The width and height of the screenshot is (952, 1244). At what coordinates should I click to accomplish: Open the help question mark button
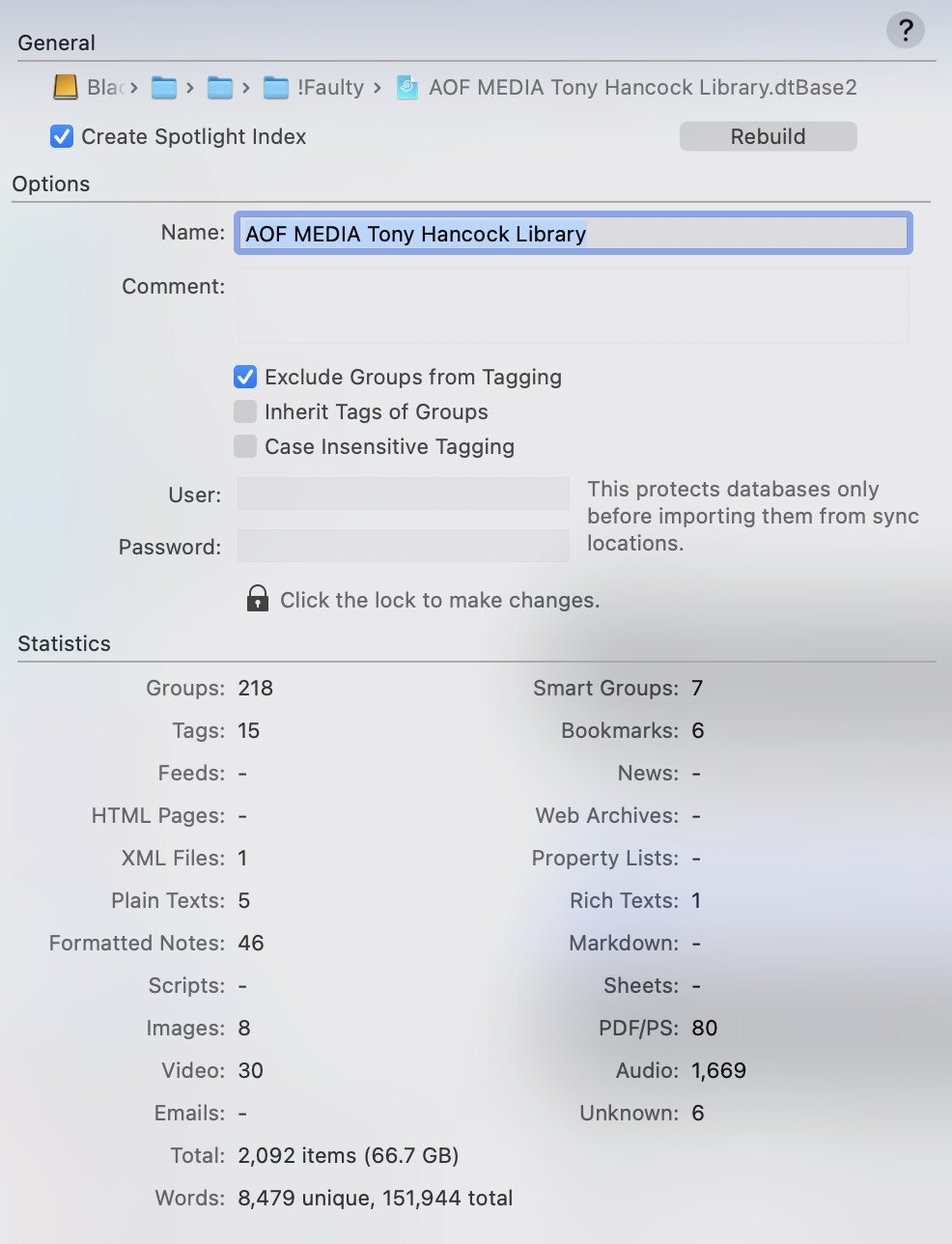pos(905,30)
